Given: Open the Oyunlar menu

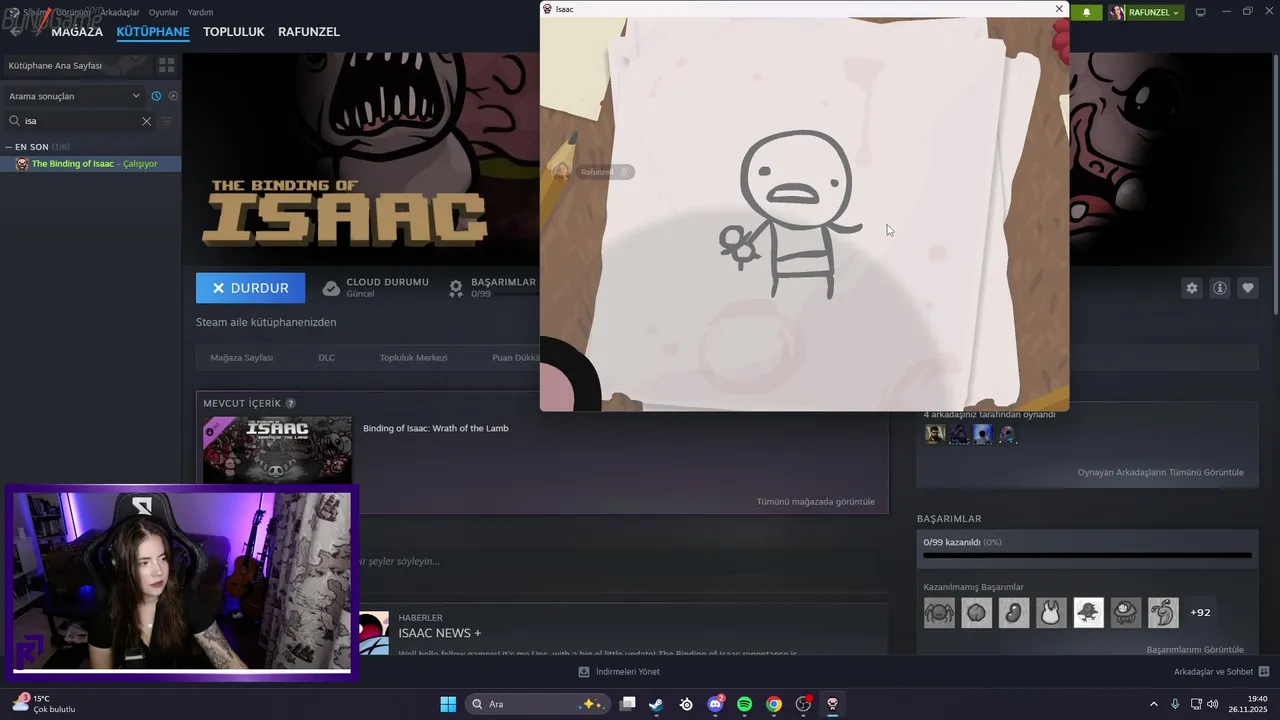Looking at the screenshot, I should click(x=163, y=12).
